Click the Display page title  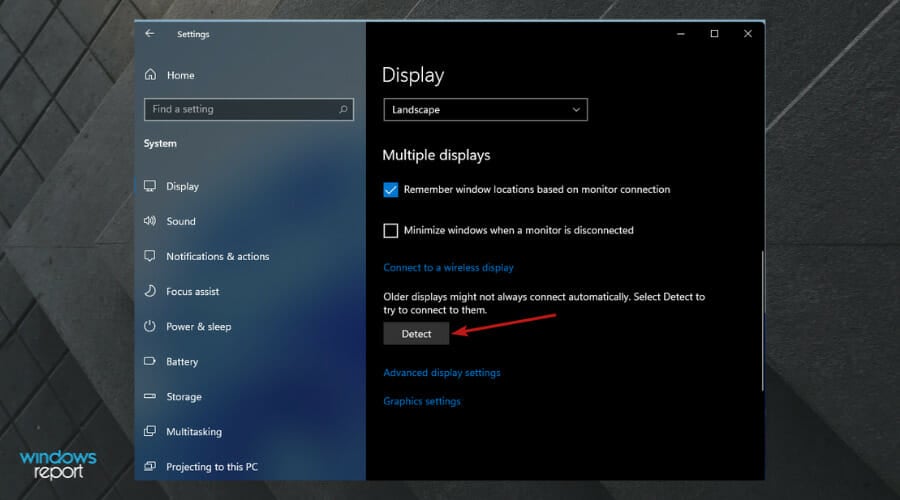point(413,75)
